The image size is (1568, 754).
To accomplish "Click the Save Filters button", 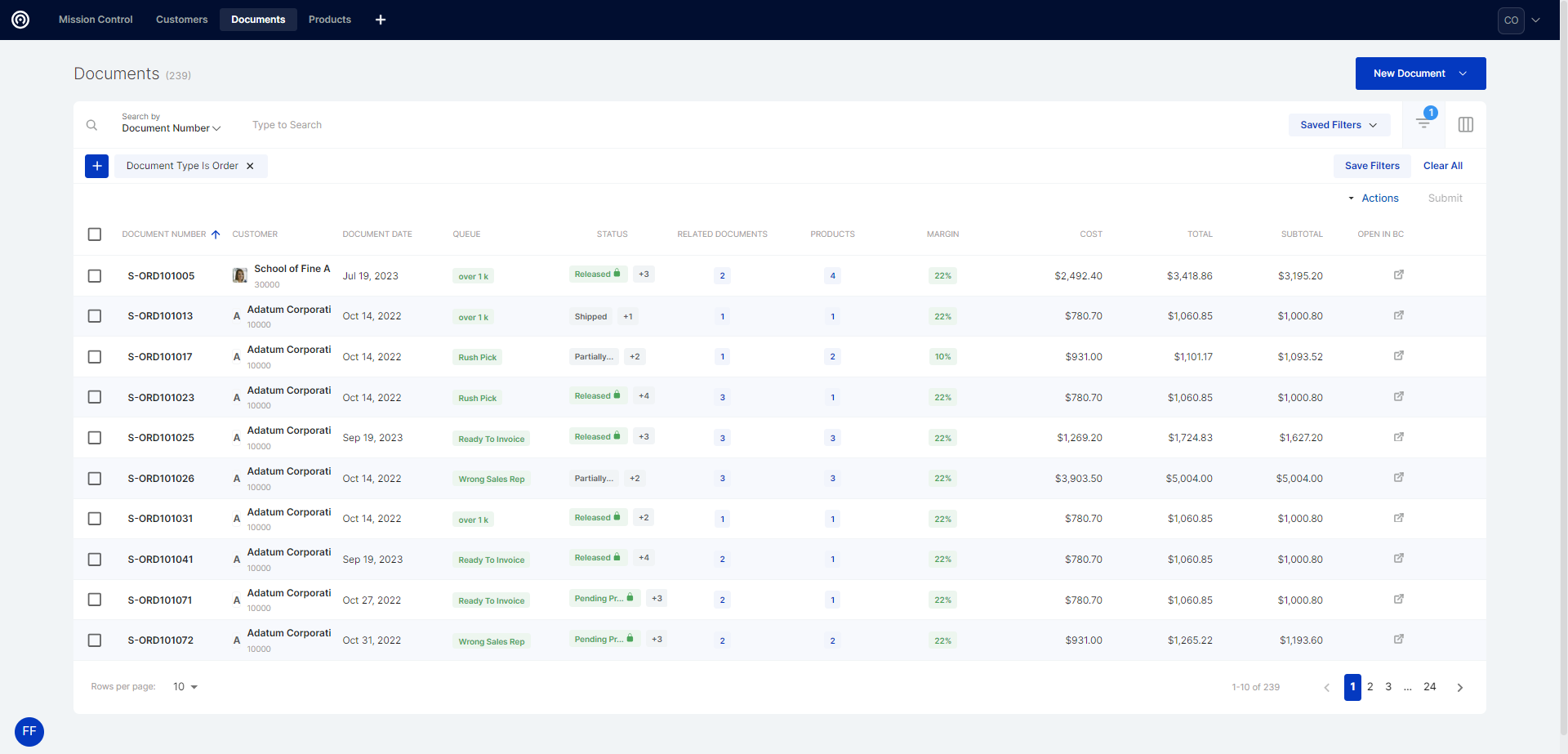I will point(1372,166).
